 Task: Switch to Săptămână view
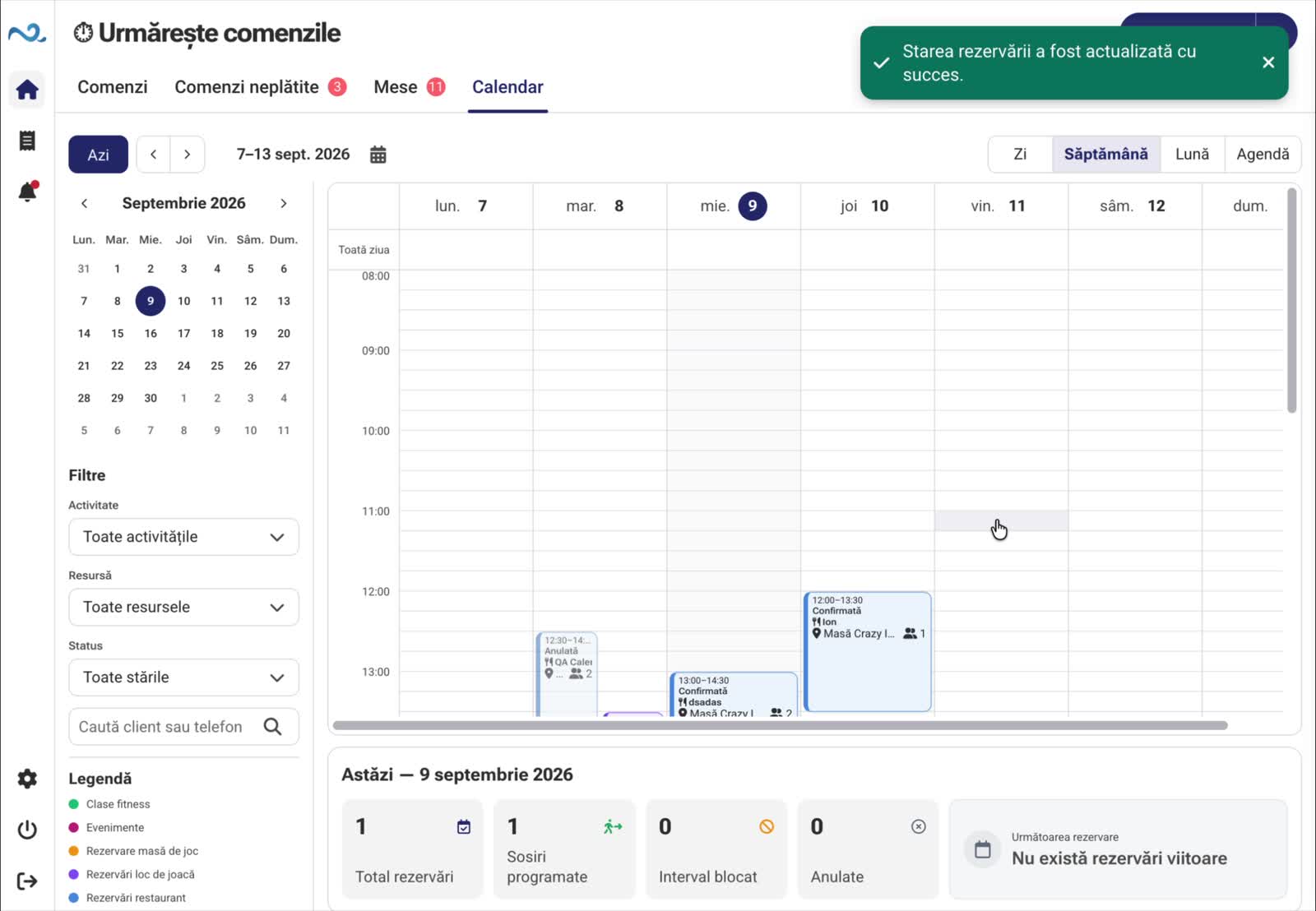pyautogui.click(x=1106, y=155)
